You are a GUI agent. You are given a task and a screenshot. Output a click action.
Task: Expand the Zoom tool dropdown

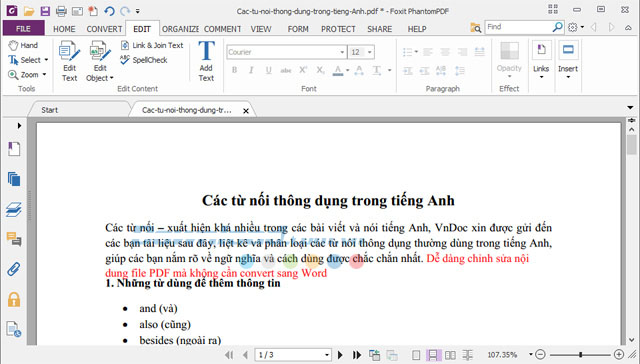point(44,75)
